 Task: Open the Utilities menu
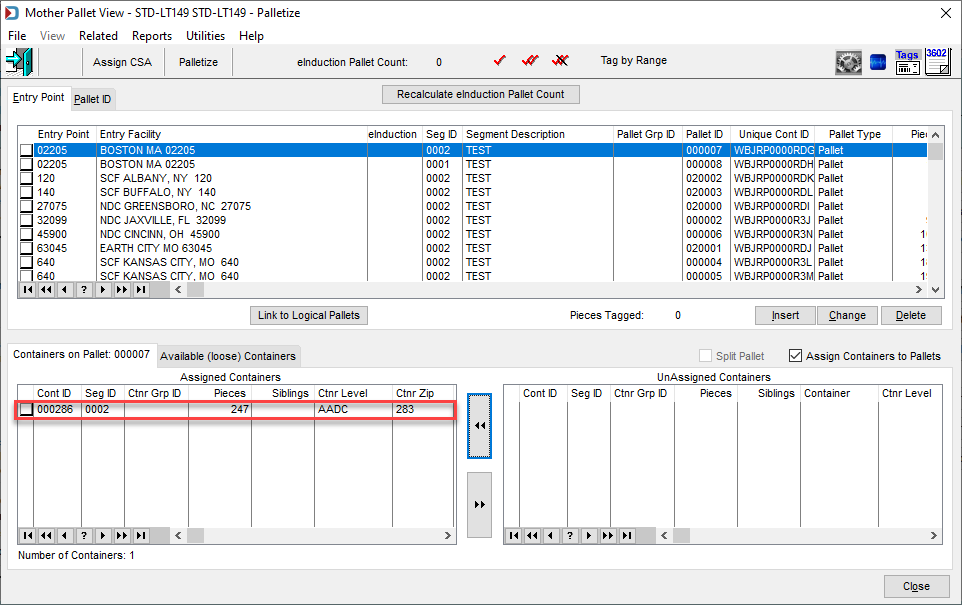coord(206,36)
